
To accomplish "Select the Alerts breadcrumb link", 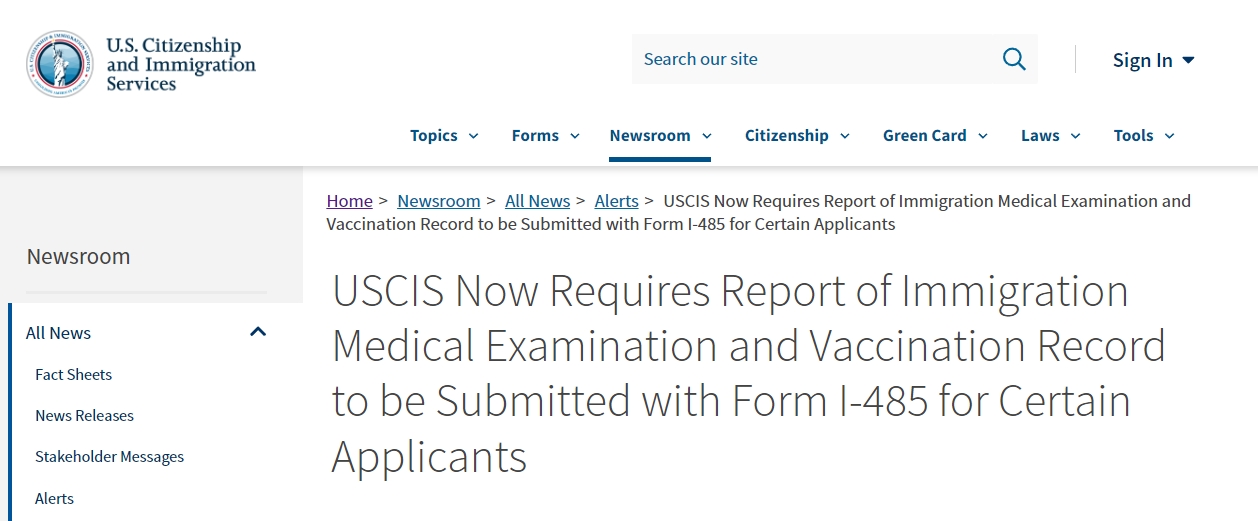I will [617, 201].
